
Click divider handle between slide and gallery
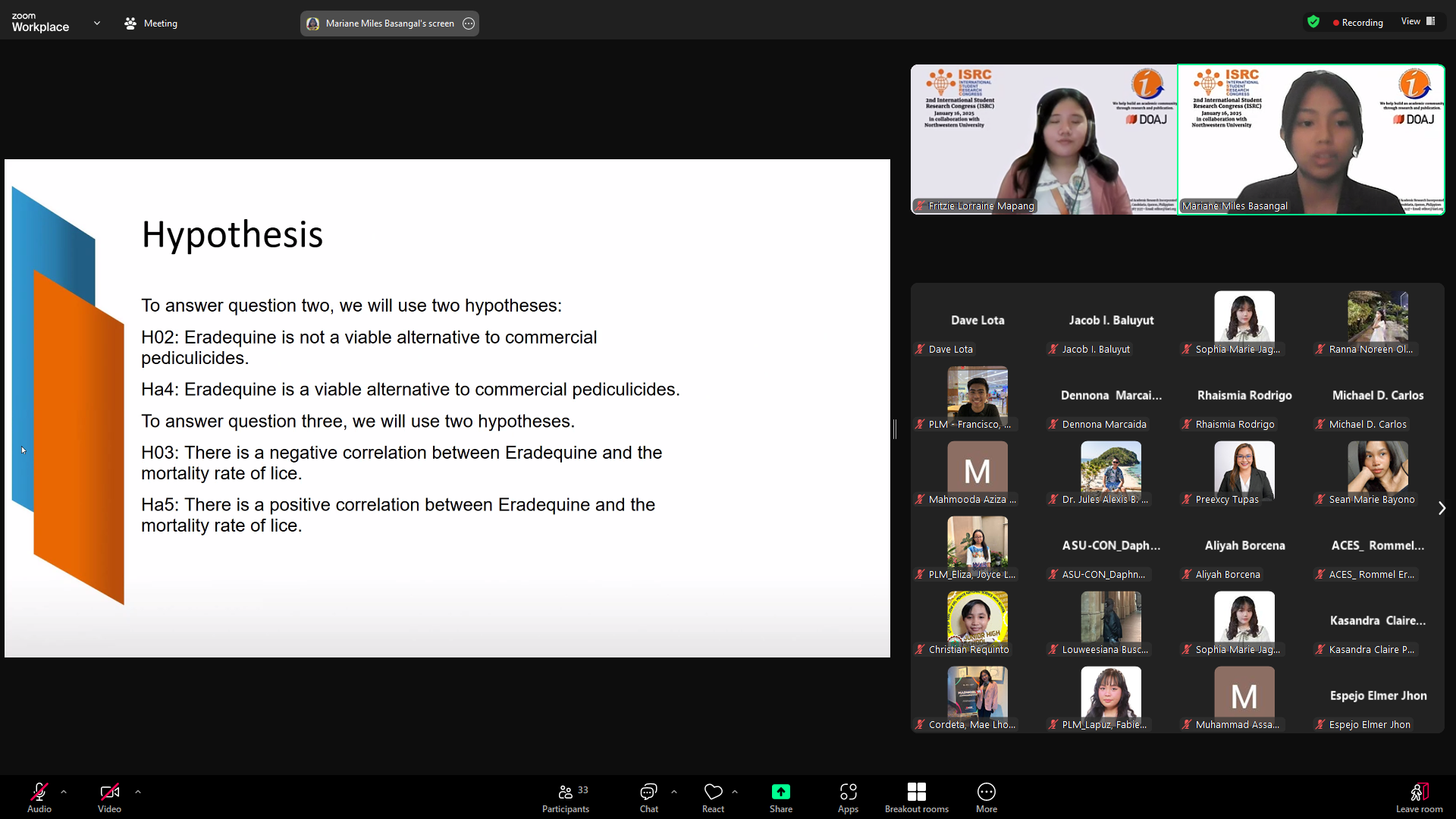pyautogui.click(x=895, y=429)
